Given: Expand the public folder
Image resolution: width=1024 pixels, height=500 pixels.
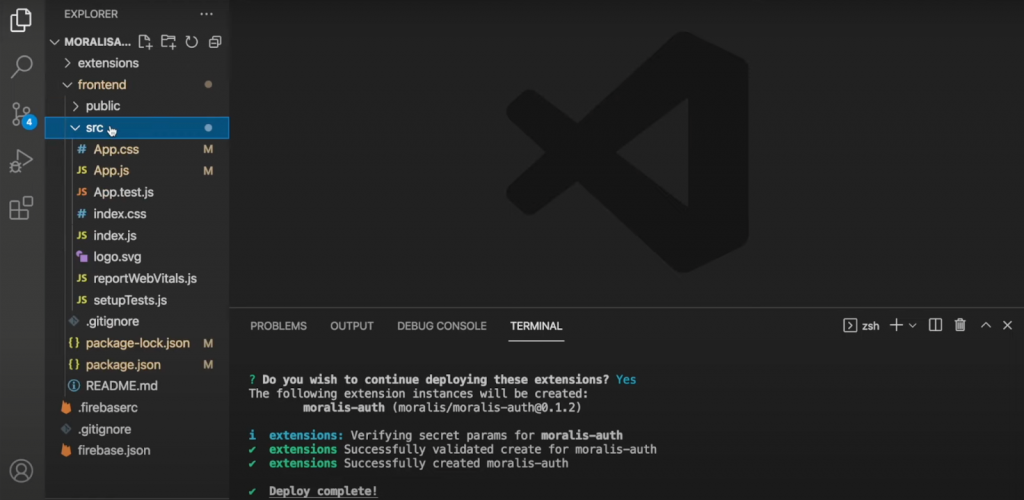Looking at the screenshot, I should (x=102, y=106).
